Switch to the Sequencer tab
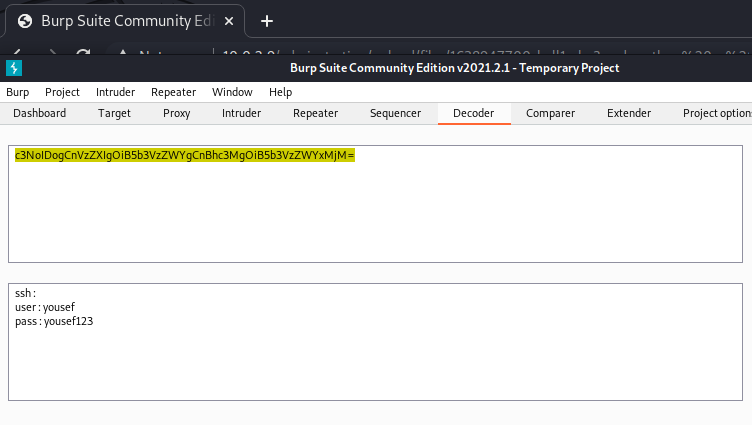Image resolution: width=752 pixels, height=425 pixels. [x=395, y=113]
